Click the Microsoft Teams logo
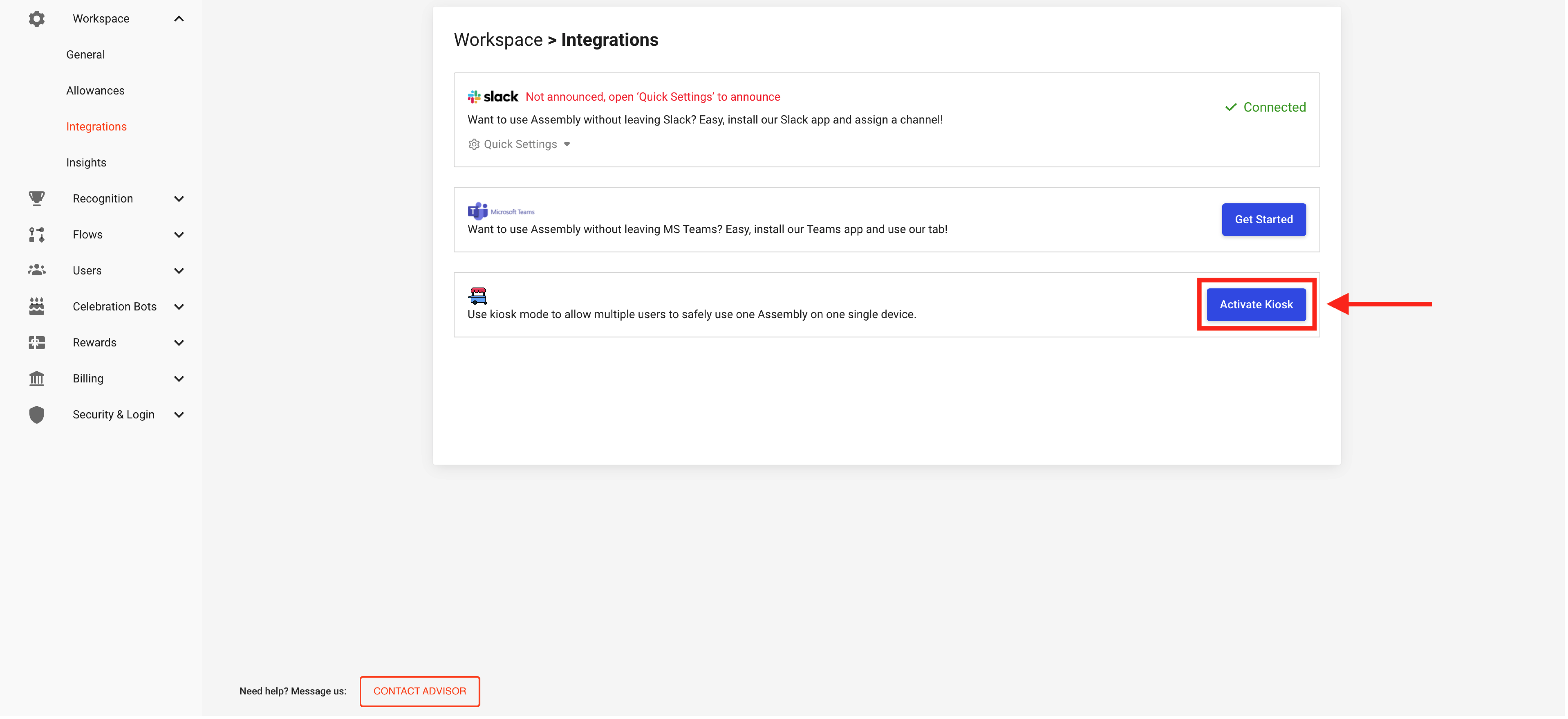This screenshot has width=1568, height=719. [501, 211]
